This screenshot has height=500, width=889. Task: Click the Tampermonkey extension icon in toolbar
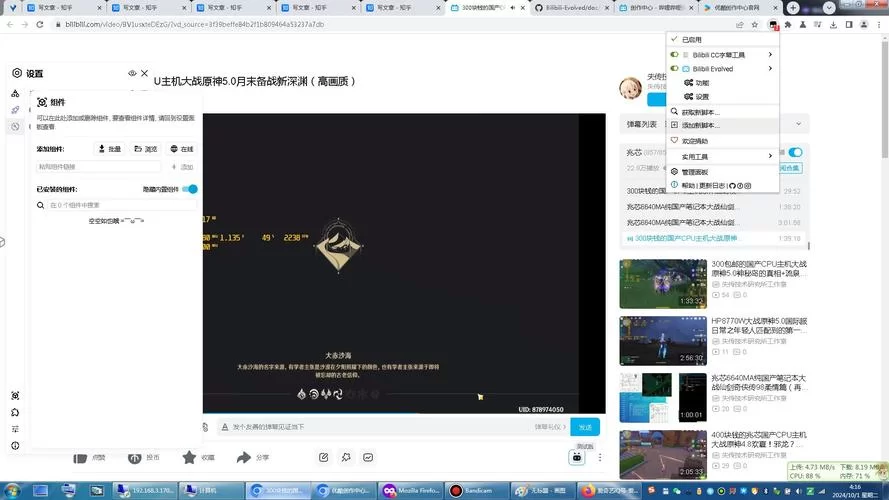(773, 24)
